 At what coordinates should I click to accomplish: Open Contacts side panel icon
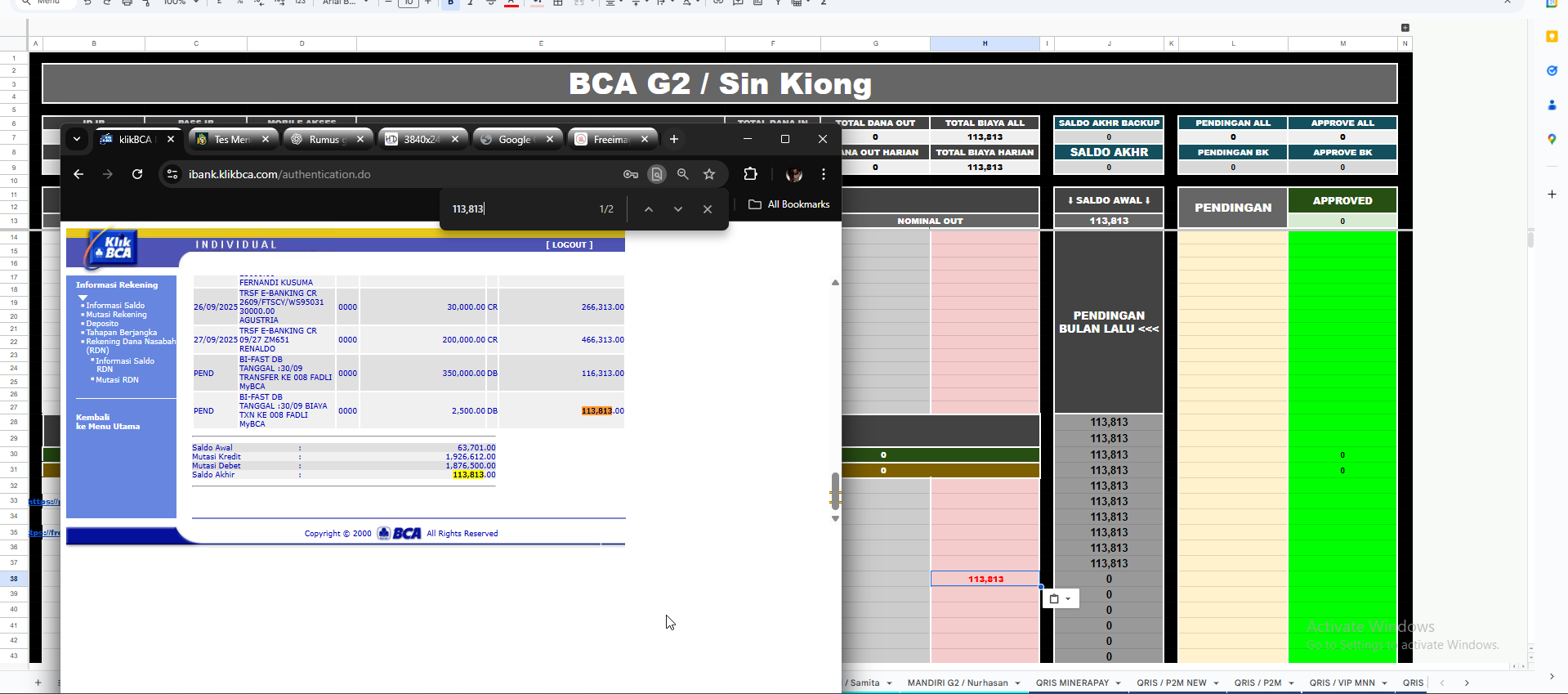[1552, 105]
